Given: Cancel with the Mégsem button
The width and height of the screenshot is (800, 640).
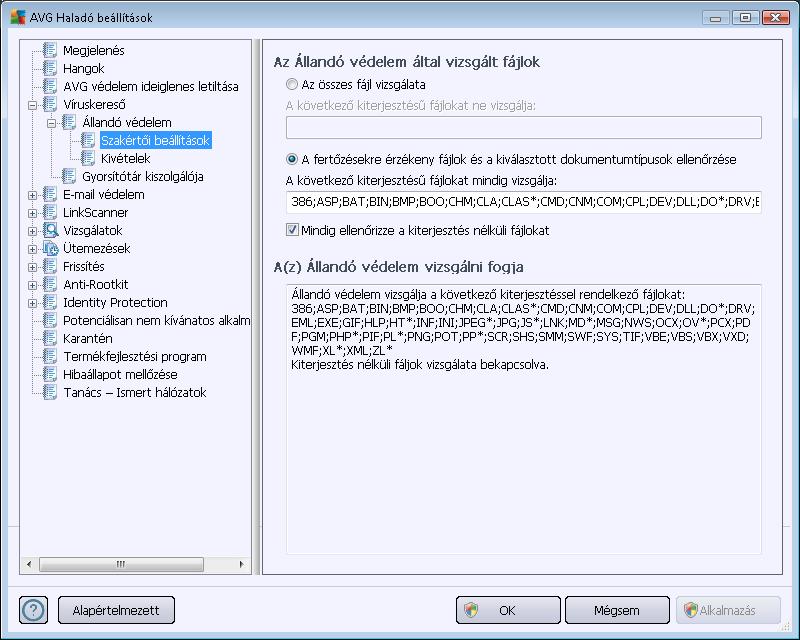Looking at the screenshot, I should pyautogui.click(x=617, y=610).
